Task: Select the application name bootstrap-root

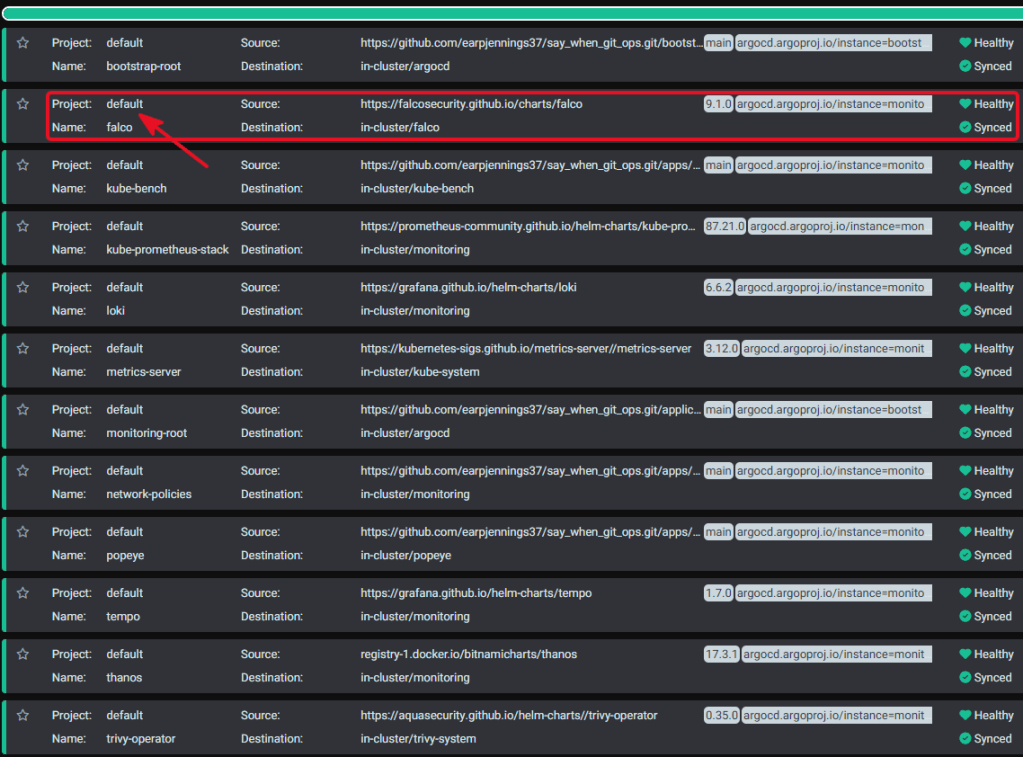Action: 144,66
